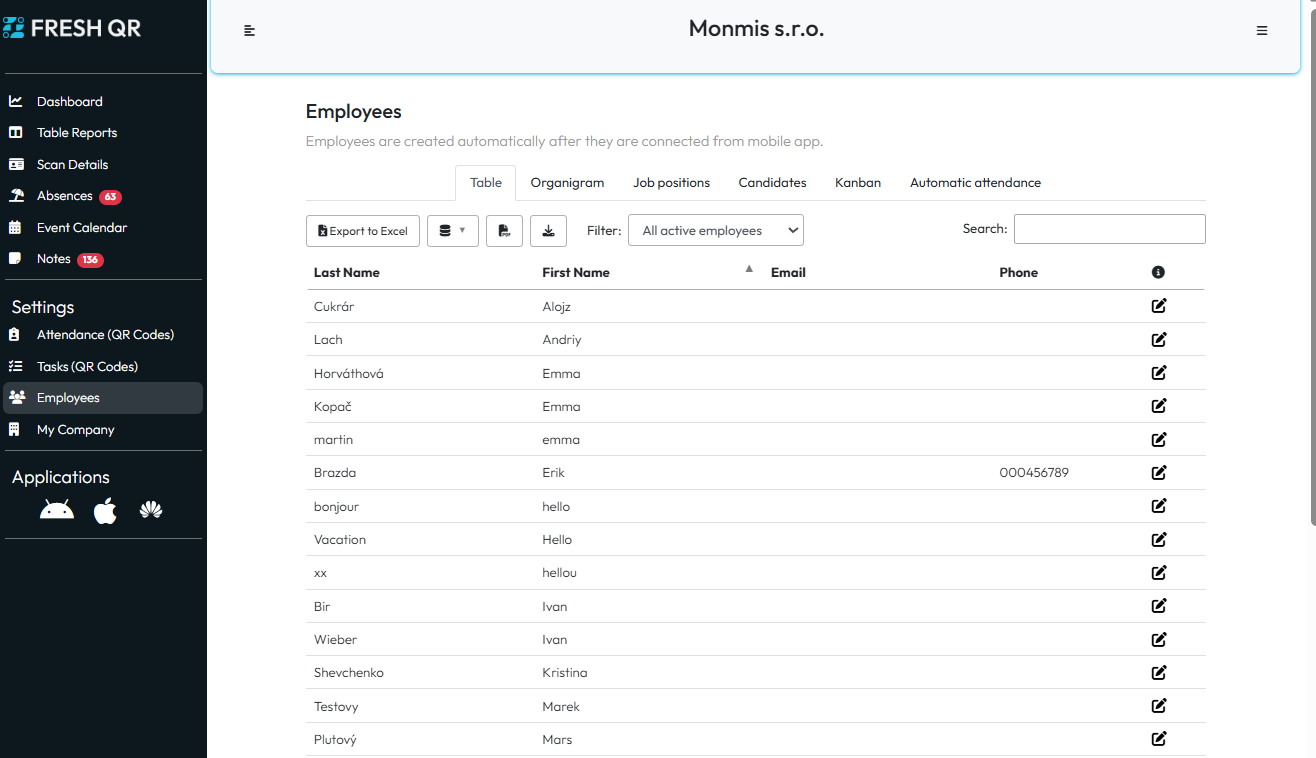
Task: Sort table by Last Name column
Action: pyautogui.click(x=347, y=272)
